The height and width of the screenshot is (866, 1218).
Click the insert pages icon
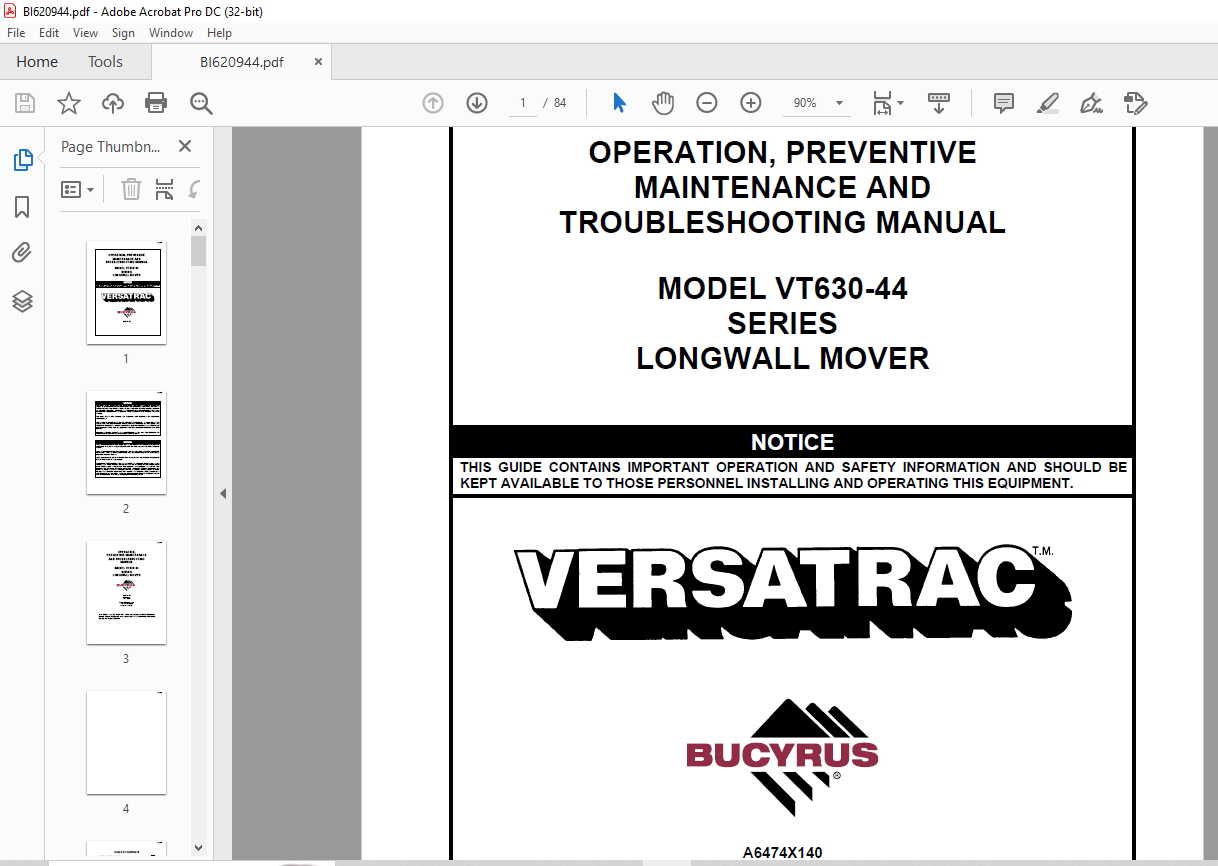165,189
